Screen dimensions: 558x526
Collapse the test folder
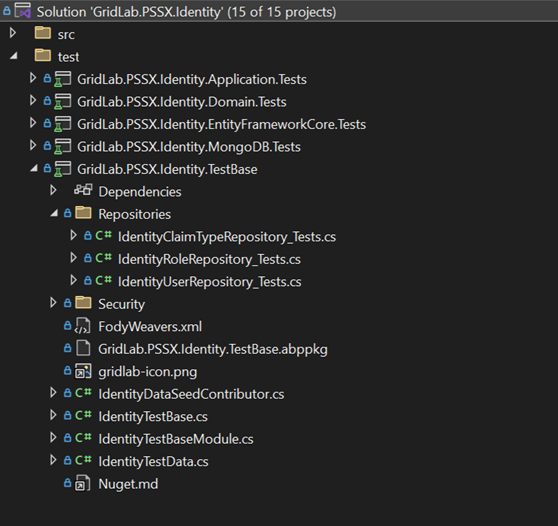coord(14,56)
